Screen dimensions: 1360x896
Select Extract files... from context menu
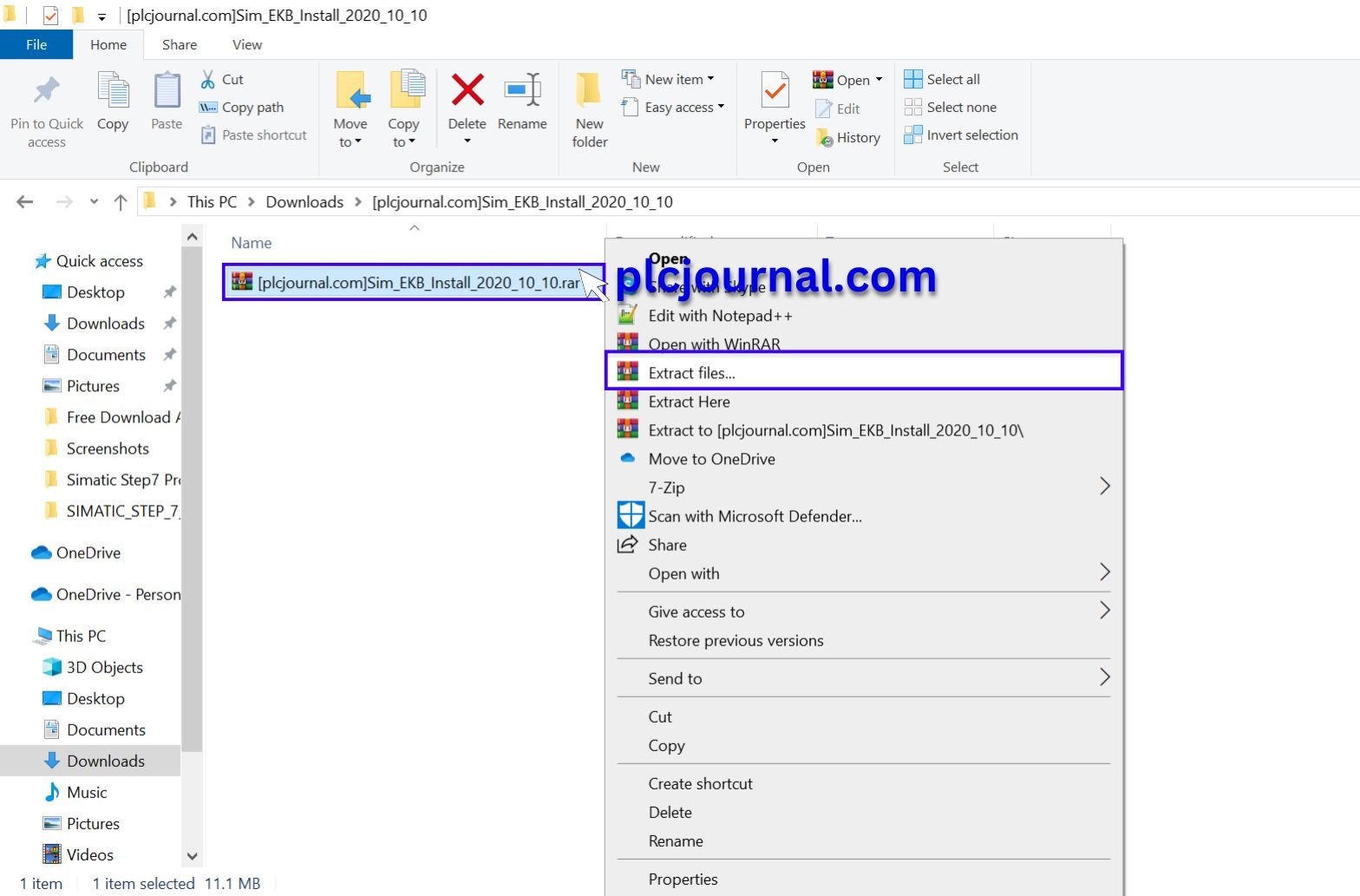point(863,373)
